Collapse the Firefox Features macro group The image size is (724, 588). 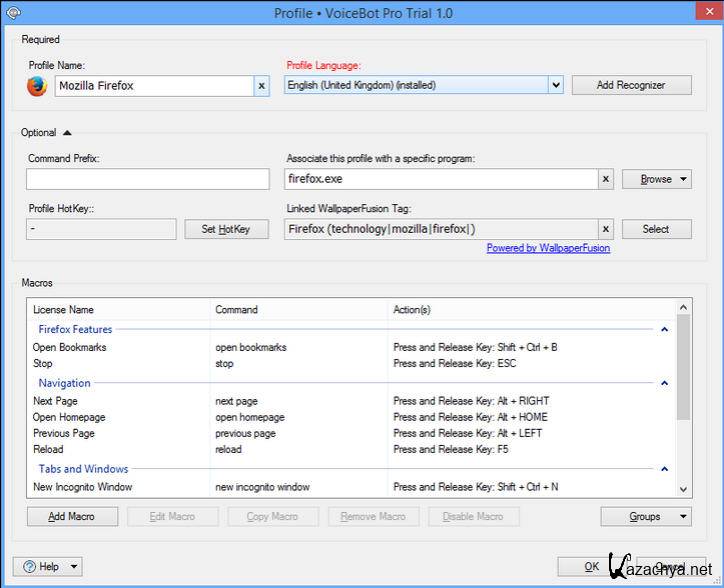click(x=664, y=329)
